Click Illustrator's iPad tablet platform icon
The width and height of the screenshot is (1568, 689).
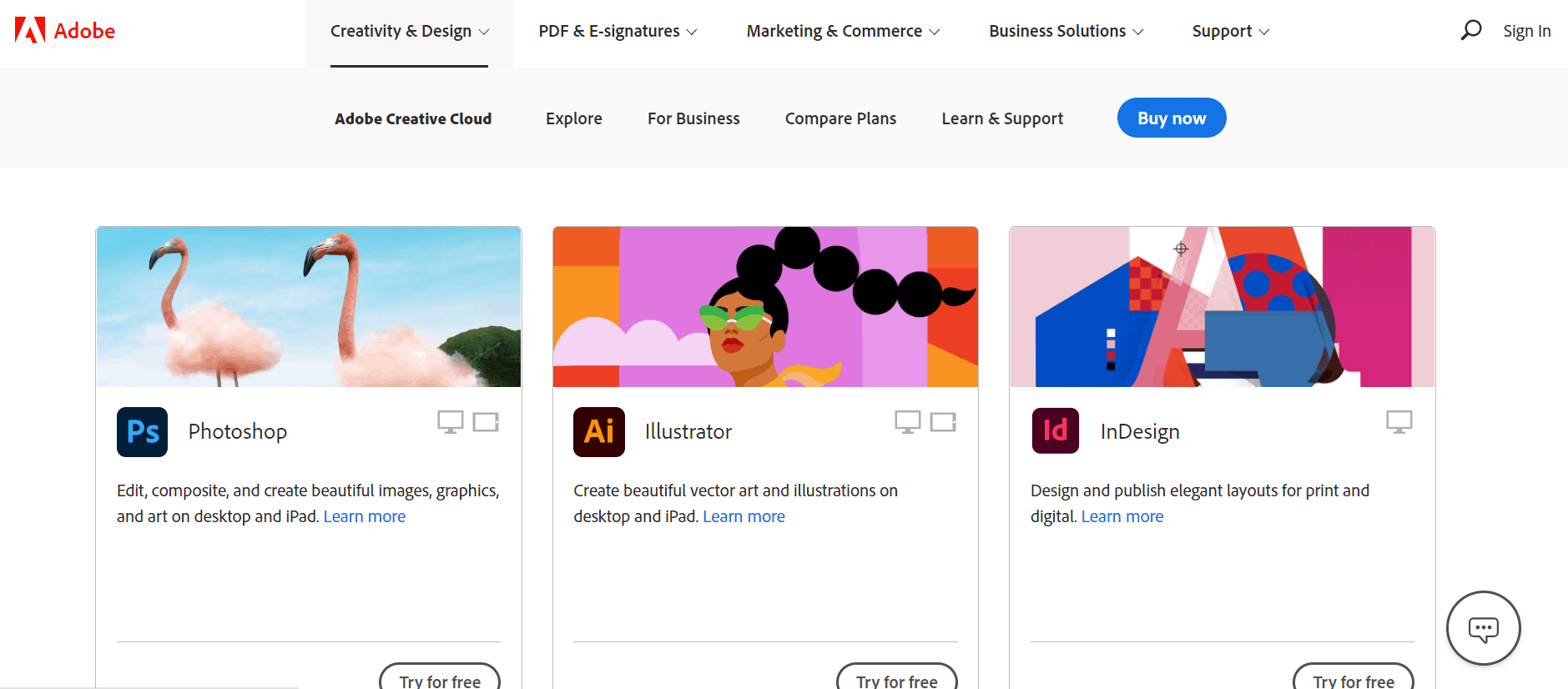tap(943, 422)
